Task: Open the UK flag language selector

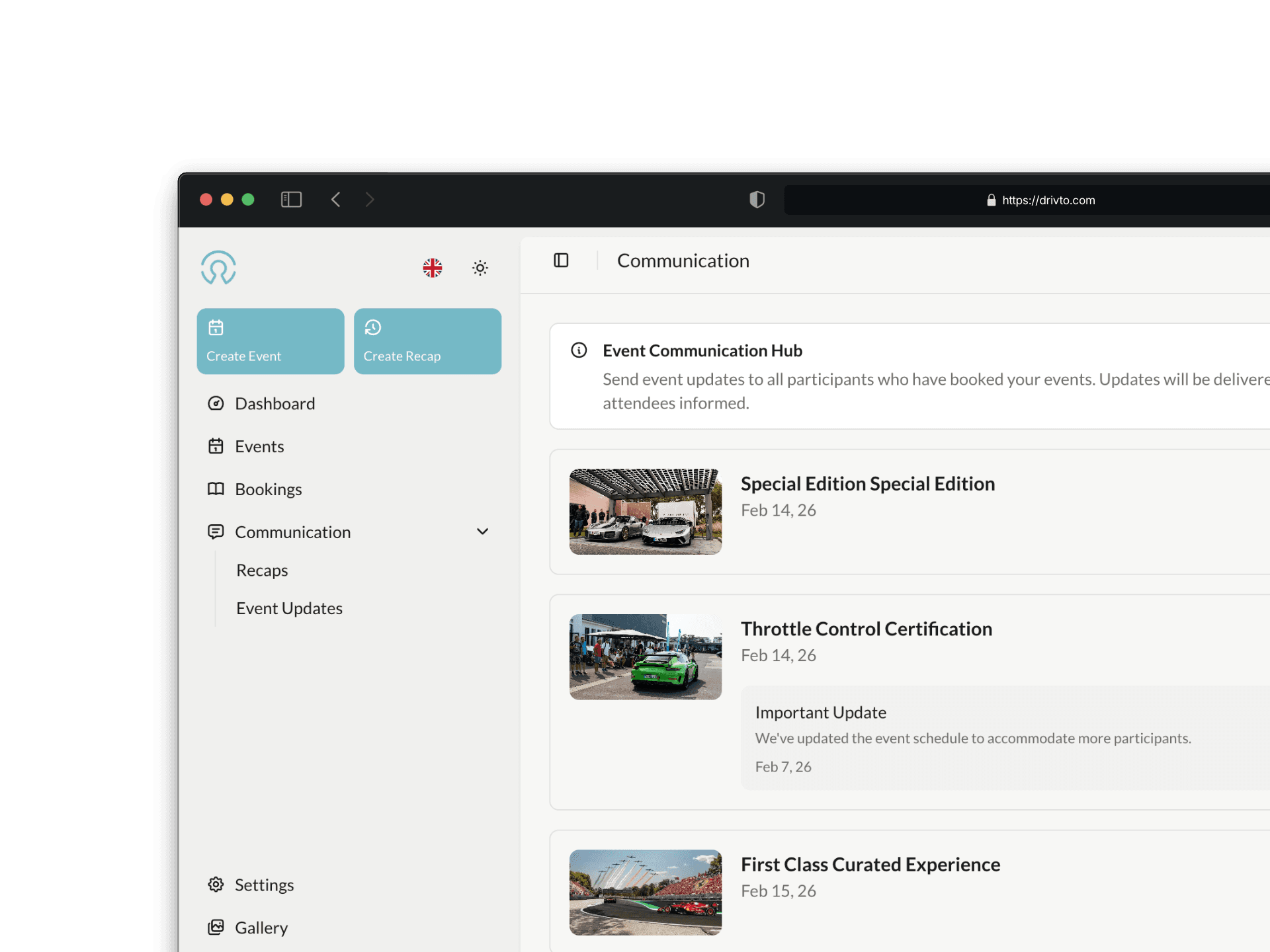Action: (433, 268)
